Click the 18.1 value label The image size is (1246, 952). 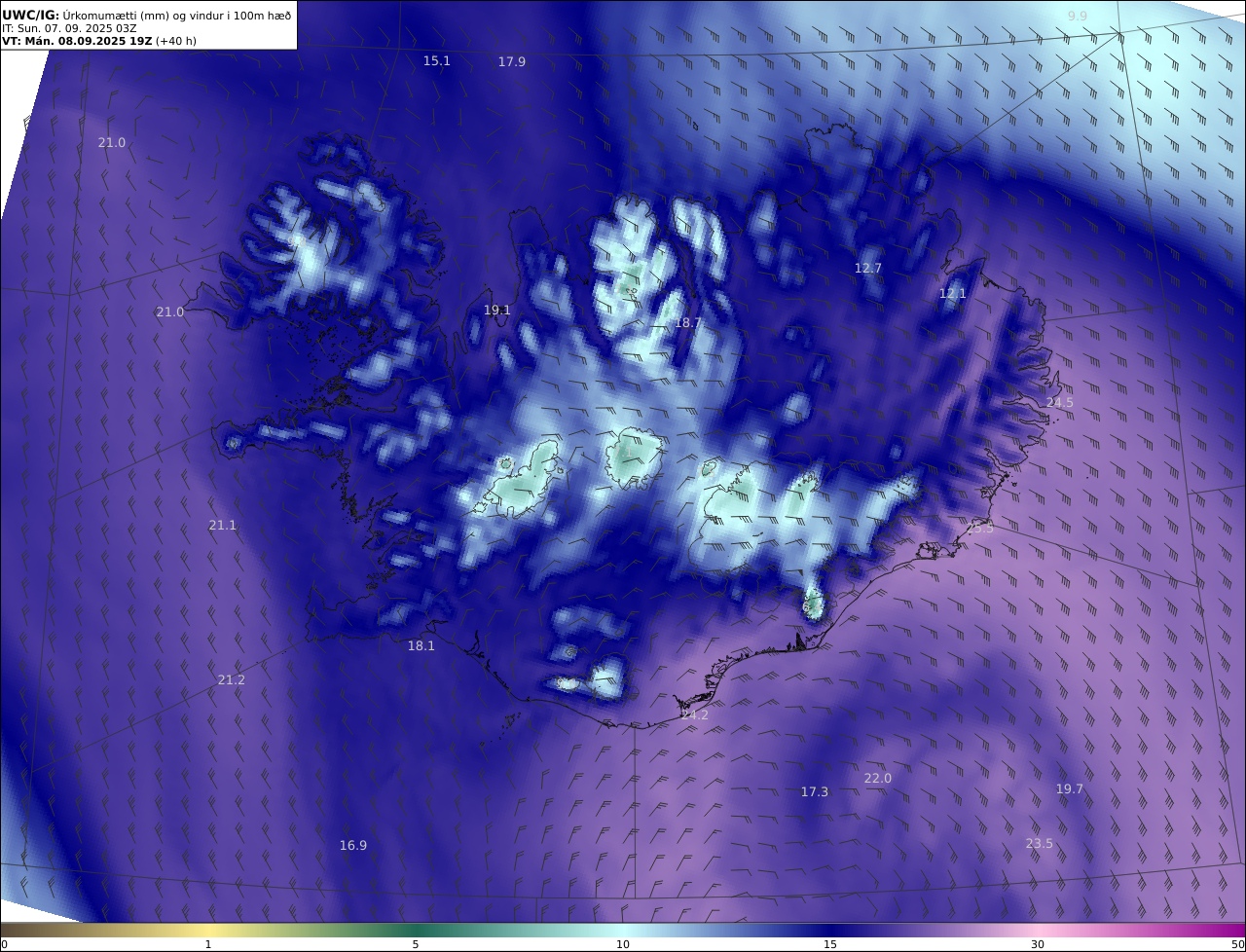coord(421,645)
